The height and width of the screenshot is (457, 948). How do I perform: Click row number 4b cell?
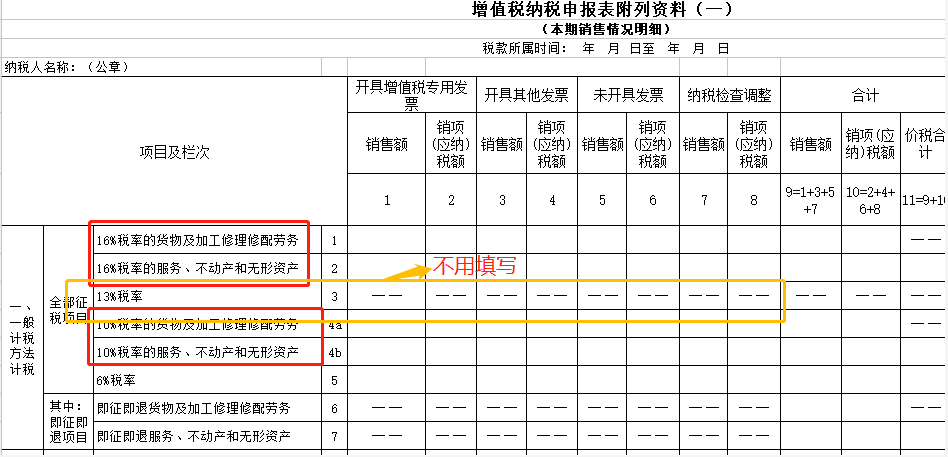tap(334, 352)
